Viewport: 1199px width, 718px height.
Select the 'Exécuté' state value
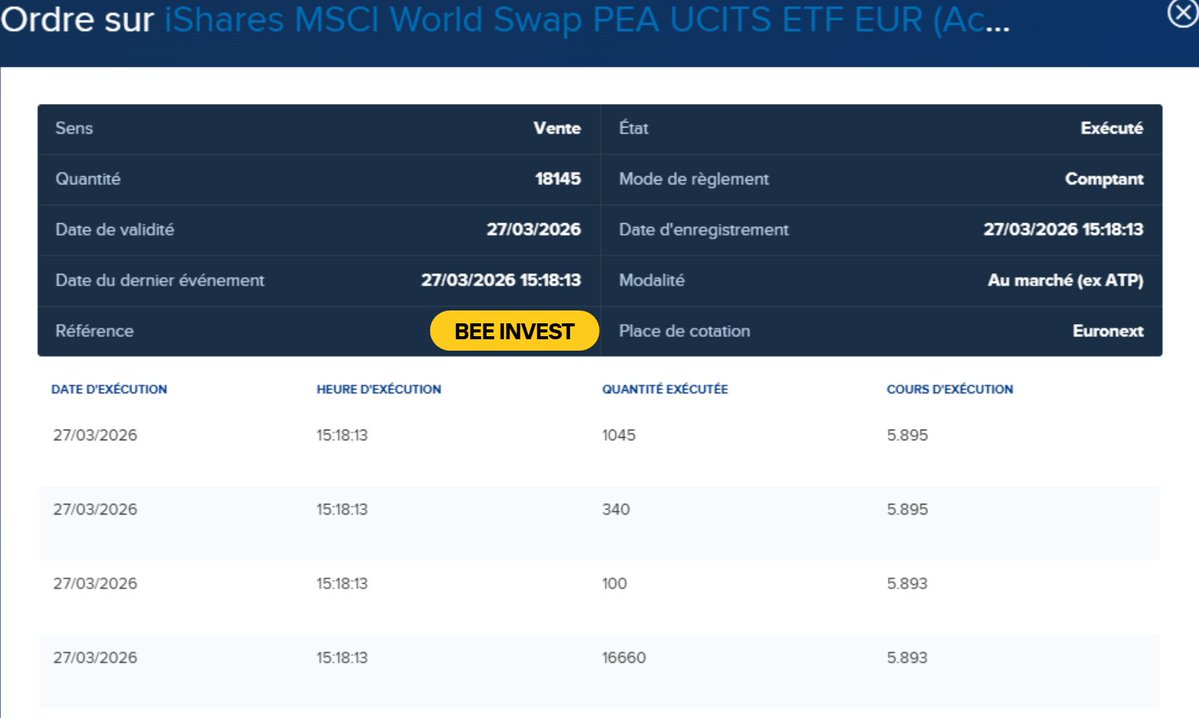pyautogui.click(x=1112, y=128)
